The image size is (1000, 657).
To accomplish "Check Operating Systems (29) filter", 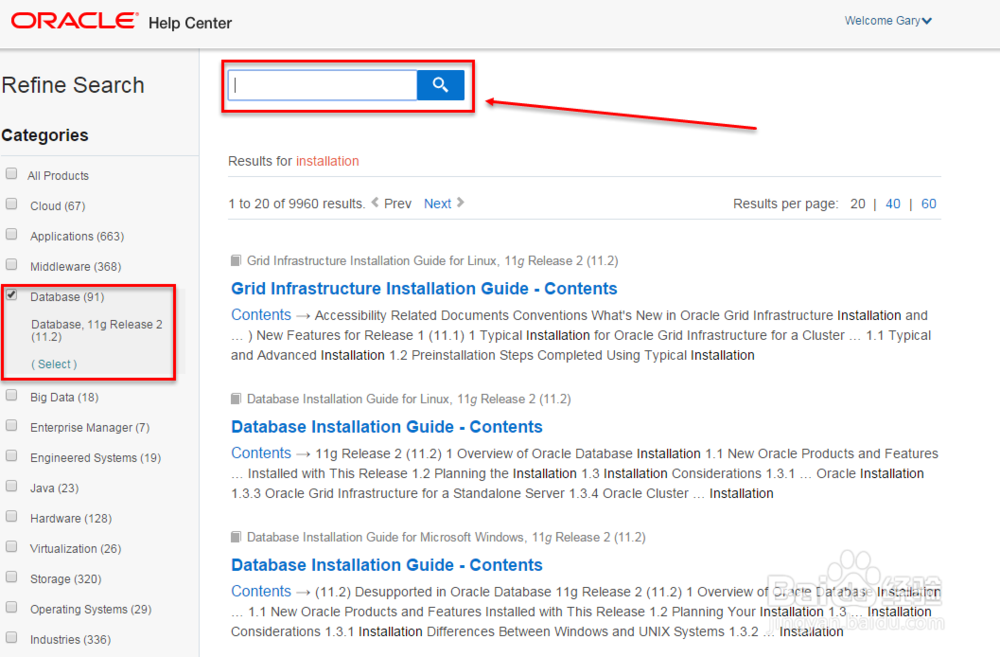I will tap(11, 607).
